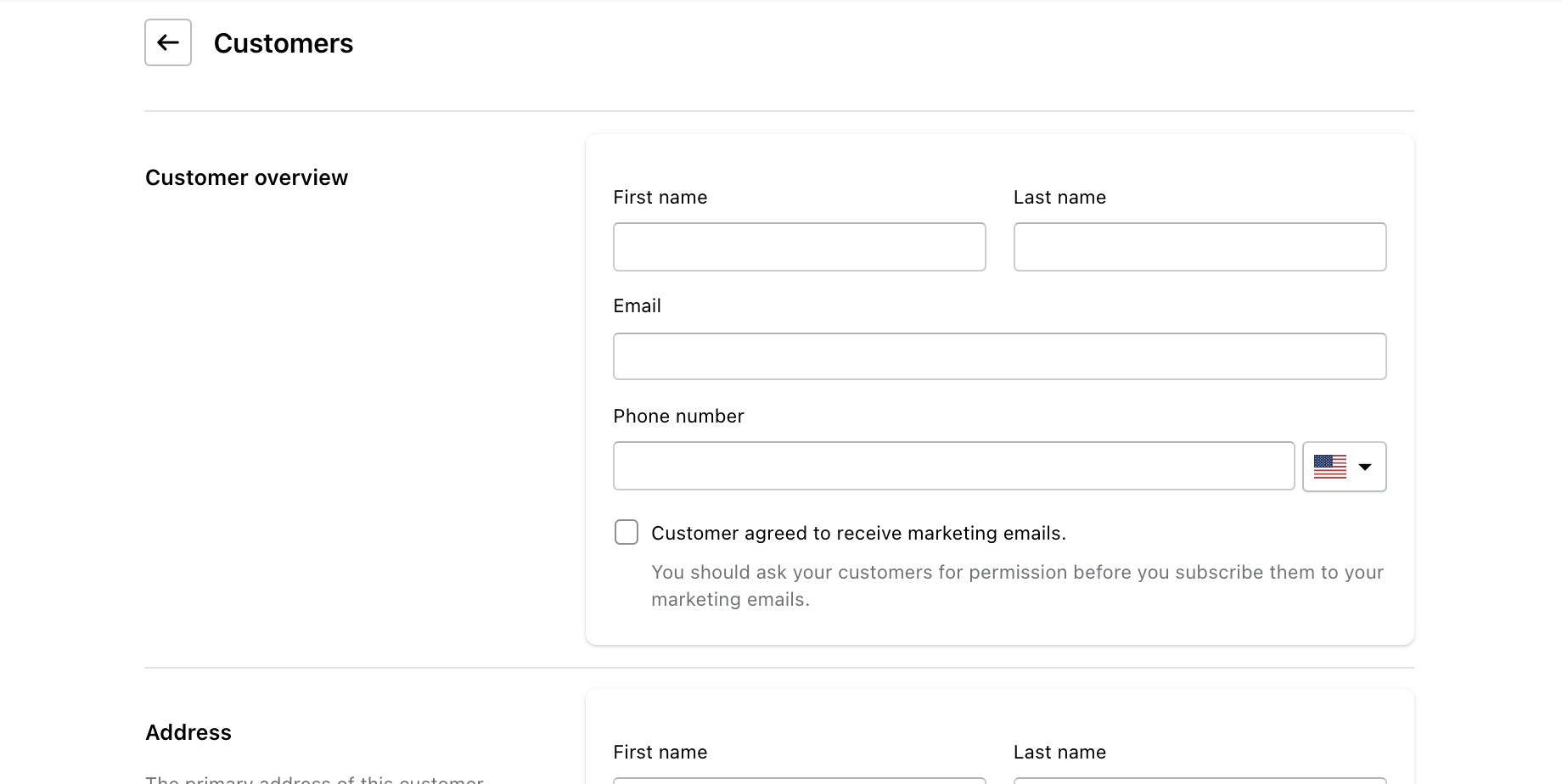This screenshot has height=784, width=1562.
Task: Click the Address section heading
Action: tap(188, 732)
